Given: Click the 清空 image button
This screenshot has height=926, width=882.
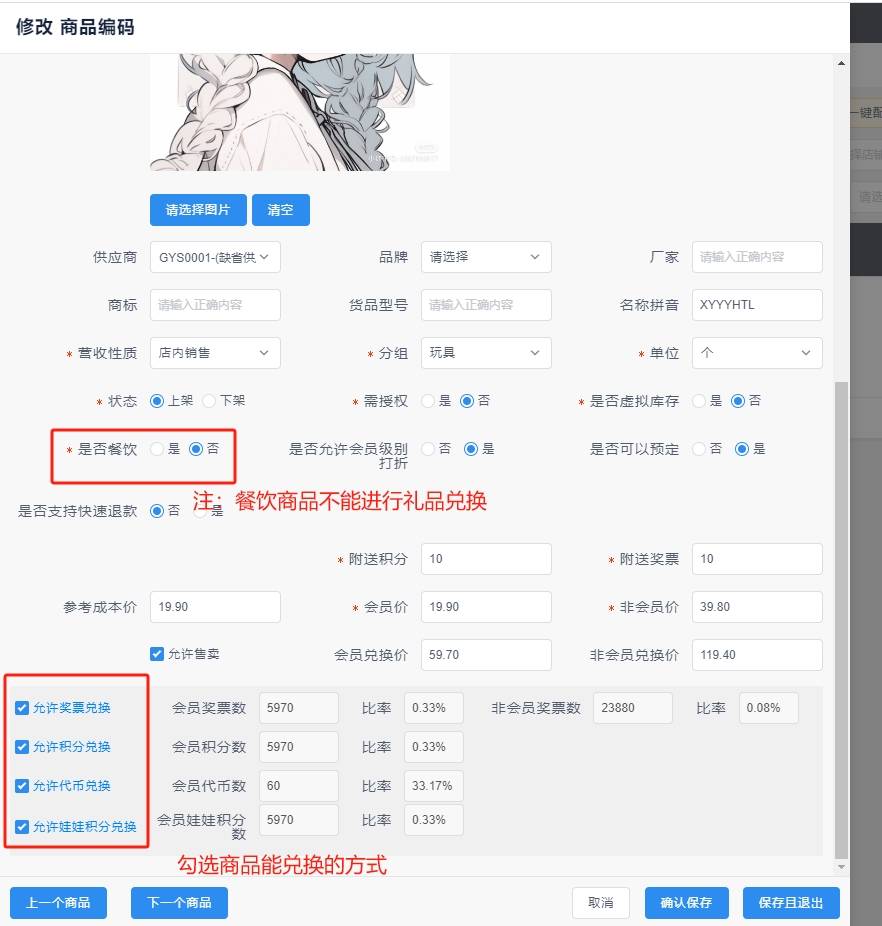Looking at the screenshot, I should click(281, 210).
